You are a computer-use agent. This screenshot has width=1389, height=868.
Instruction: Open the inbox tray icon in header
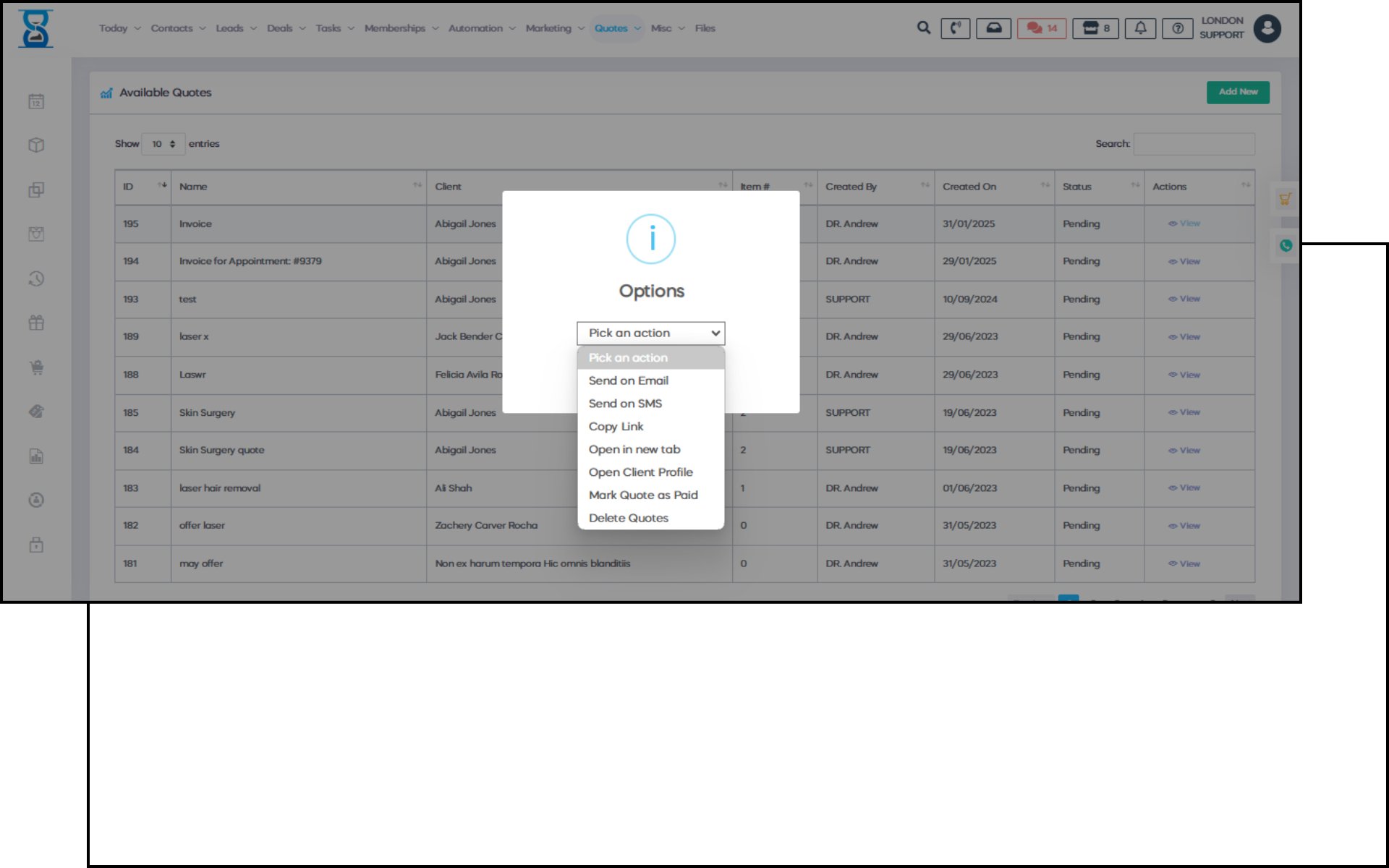click(x=993, y=28)
